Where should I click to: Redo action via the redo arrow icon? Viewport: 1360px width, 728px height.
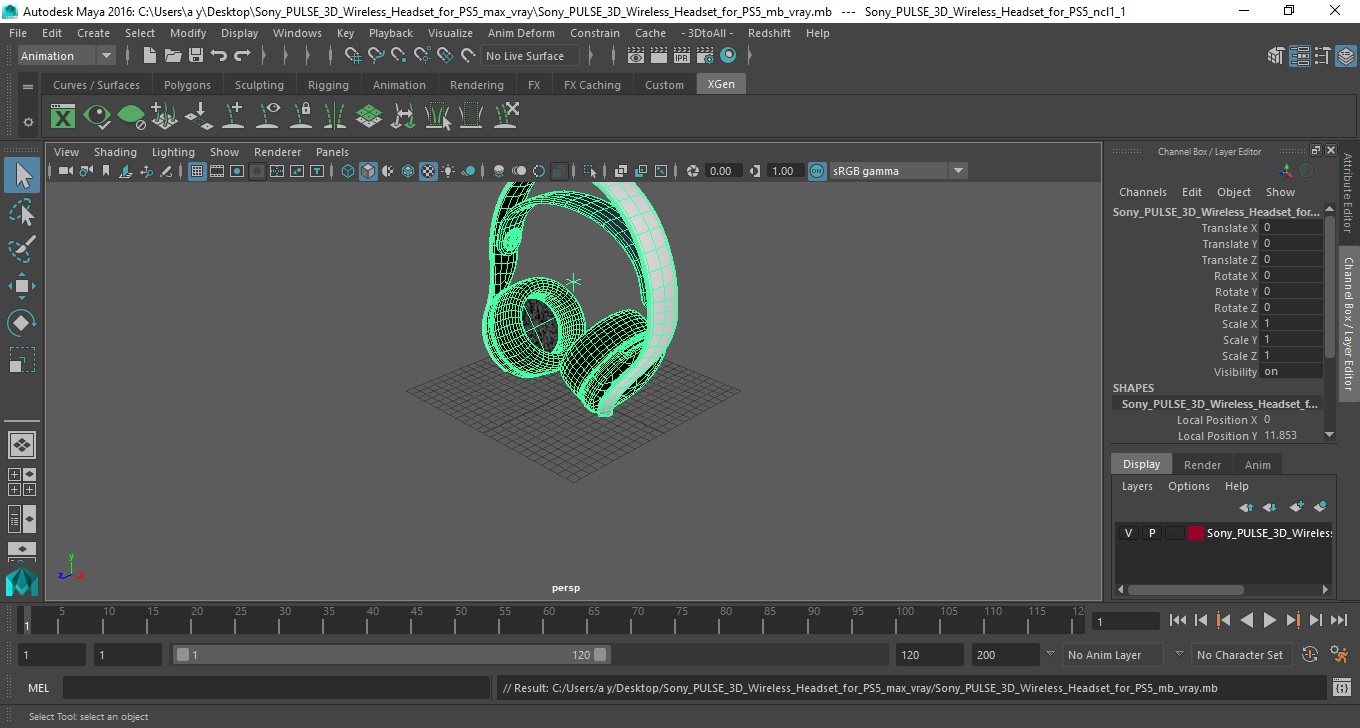coord(241,56)
